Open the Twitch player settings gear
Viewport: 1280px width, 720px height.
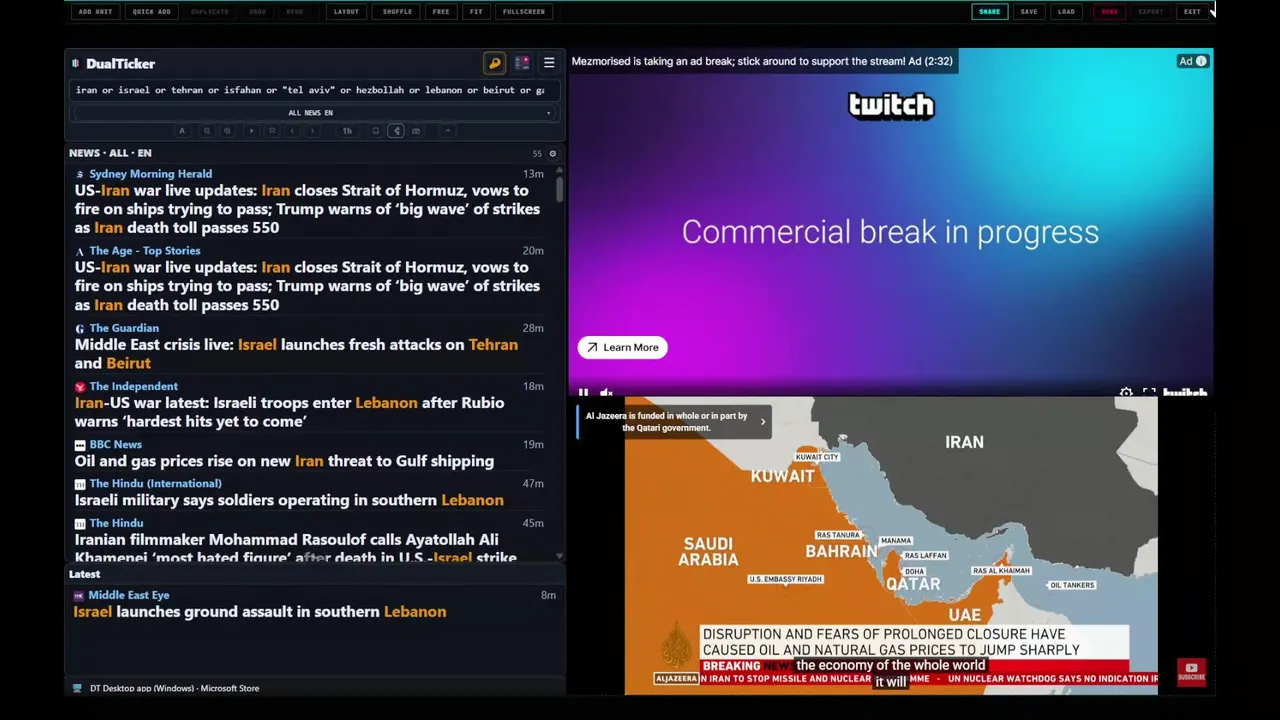click(x=1126, y=393)
